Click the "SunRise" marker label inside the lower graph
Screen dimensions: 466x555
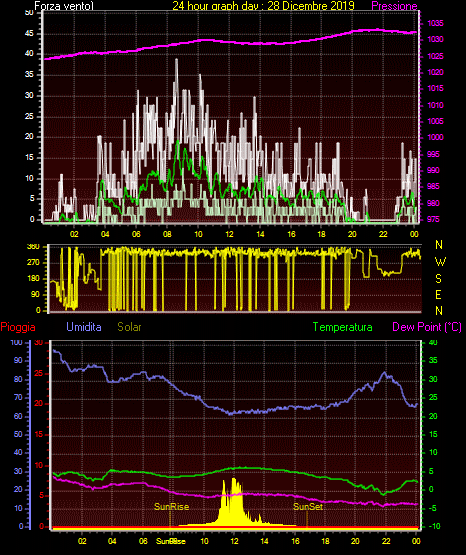(171, 507)
